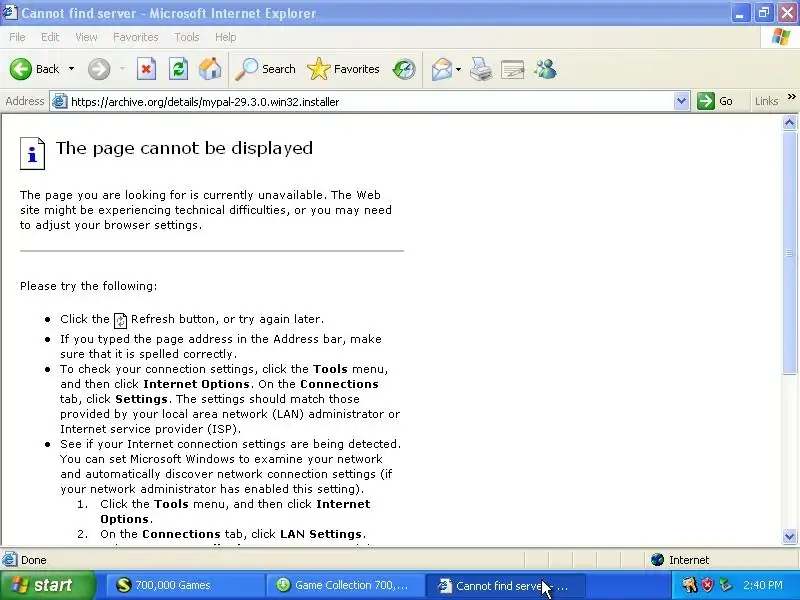
Task: Open the Back history dropdown arrow
Action: tap(71, 69)
